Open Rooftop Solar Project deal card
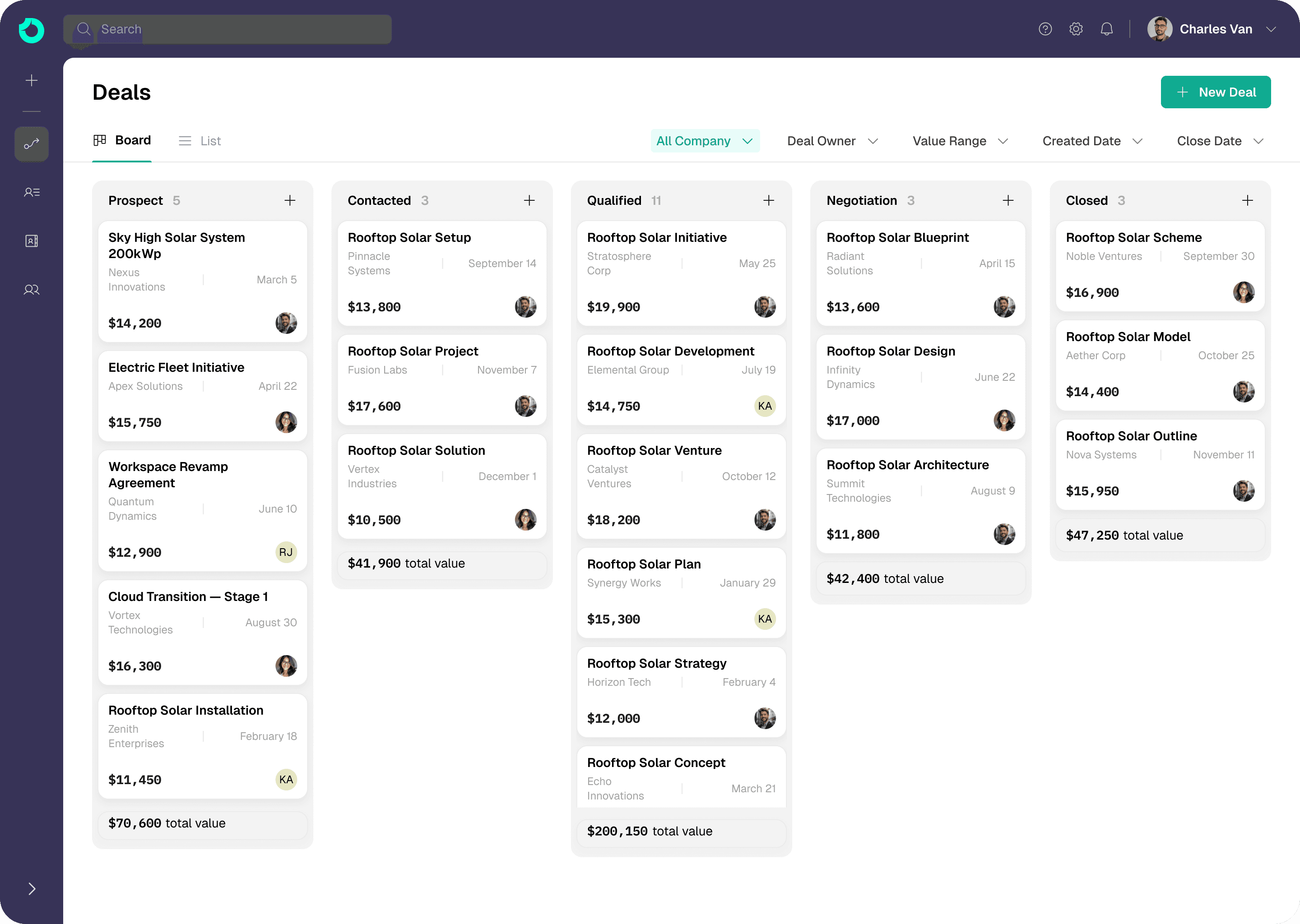This screenshot has height=924, width=1300. coord(441,379)
